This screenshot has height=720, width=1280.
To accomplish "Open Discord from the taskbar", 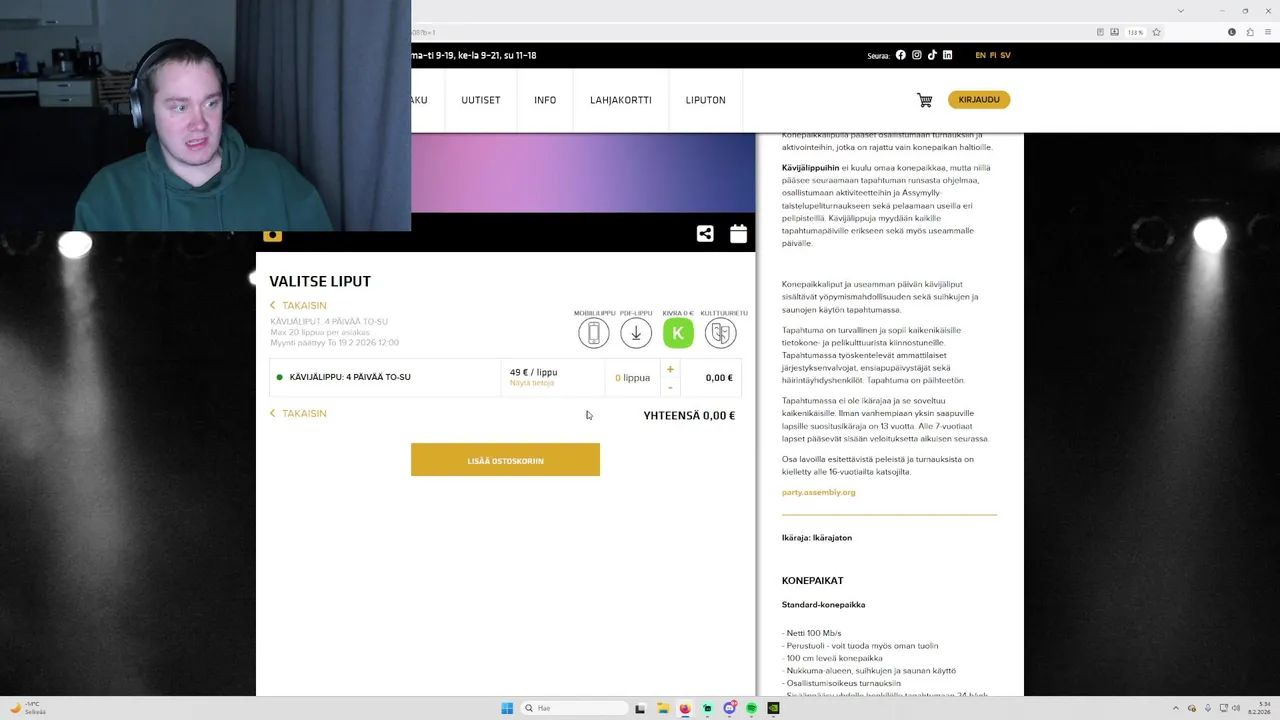I will [x=729, y=708].
